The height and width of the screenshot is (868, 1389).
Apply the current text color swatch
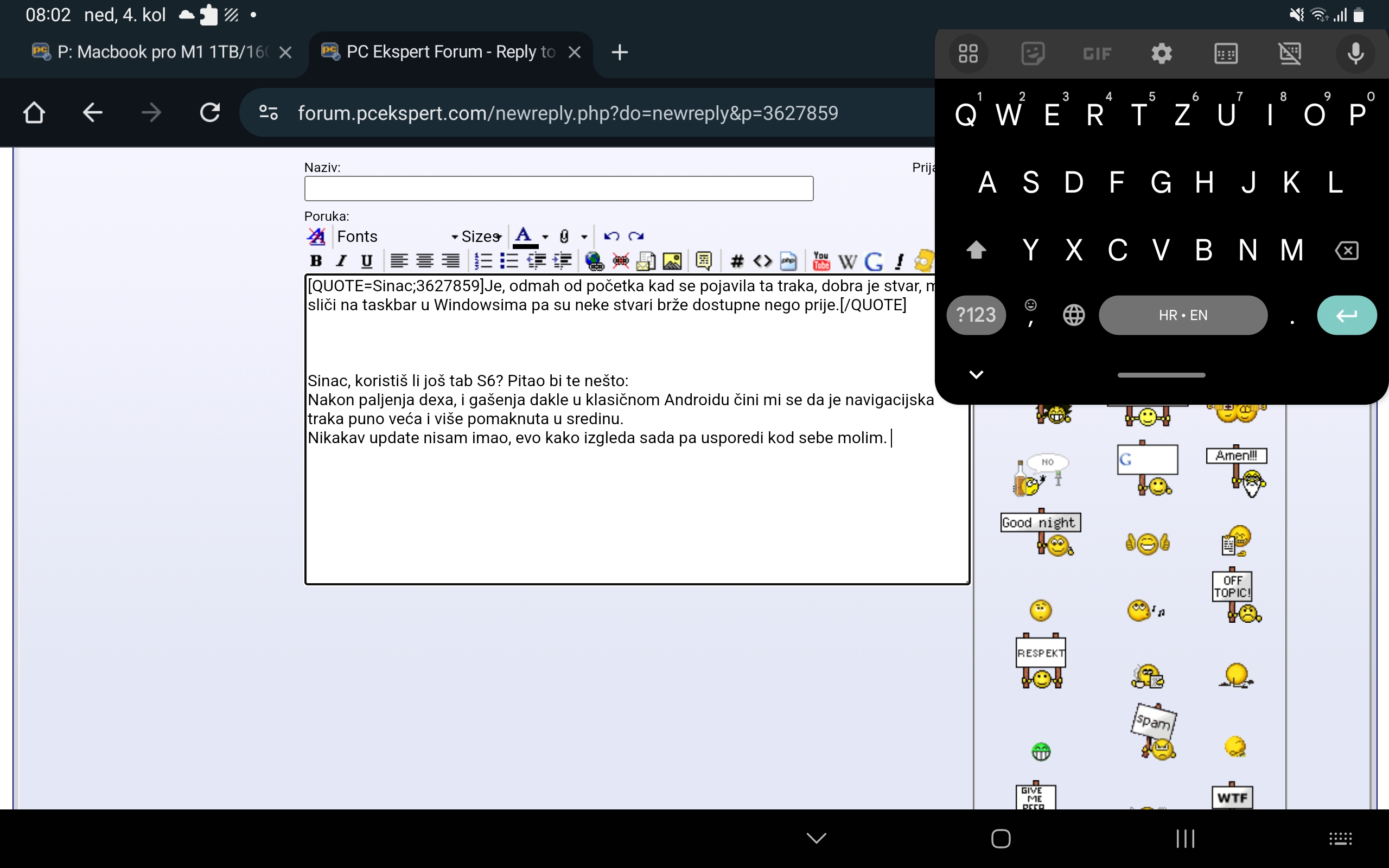pyautogui.click(x=524, y=237)
